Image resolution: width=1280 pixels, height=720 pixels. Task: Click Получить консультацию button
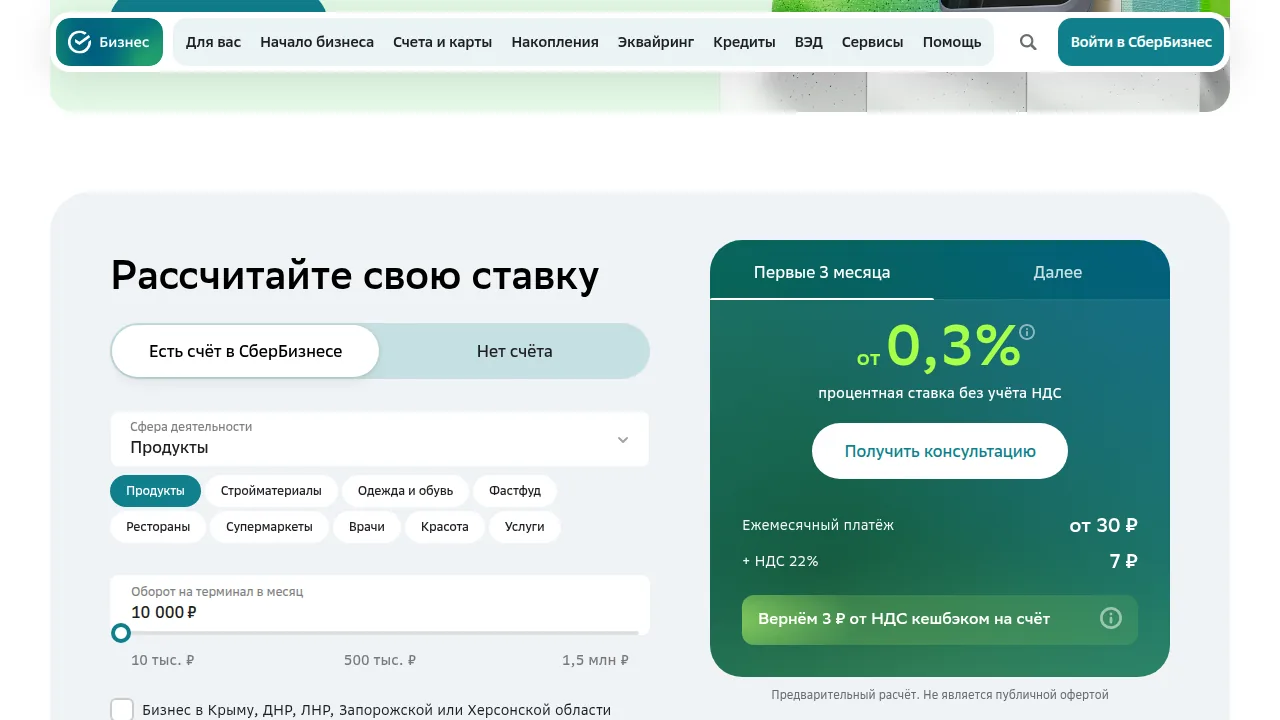[x=940, y=451]
